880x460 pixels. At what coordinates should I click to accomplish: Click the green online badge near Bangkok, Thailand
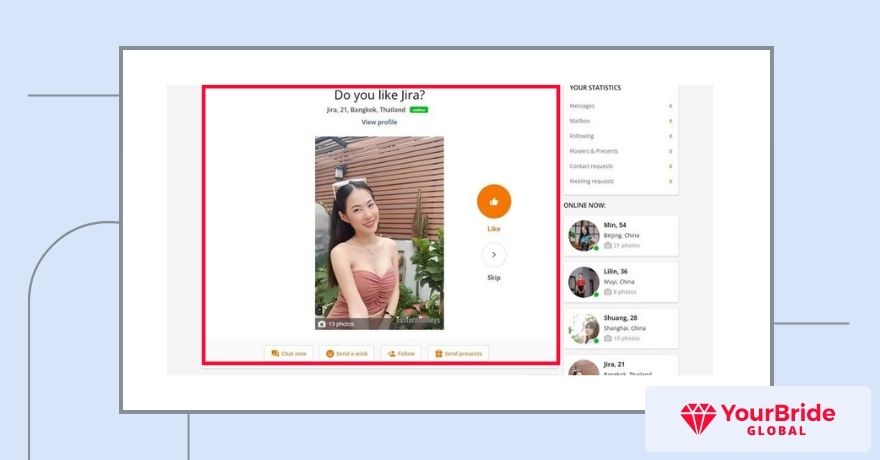419,110
